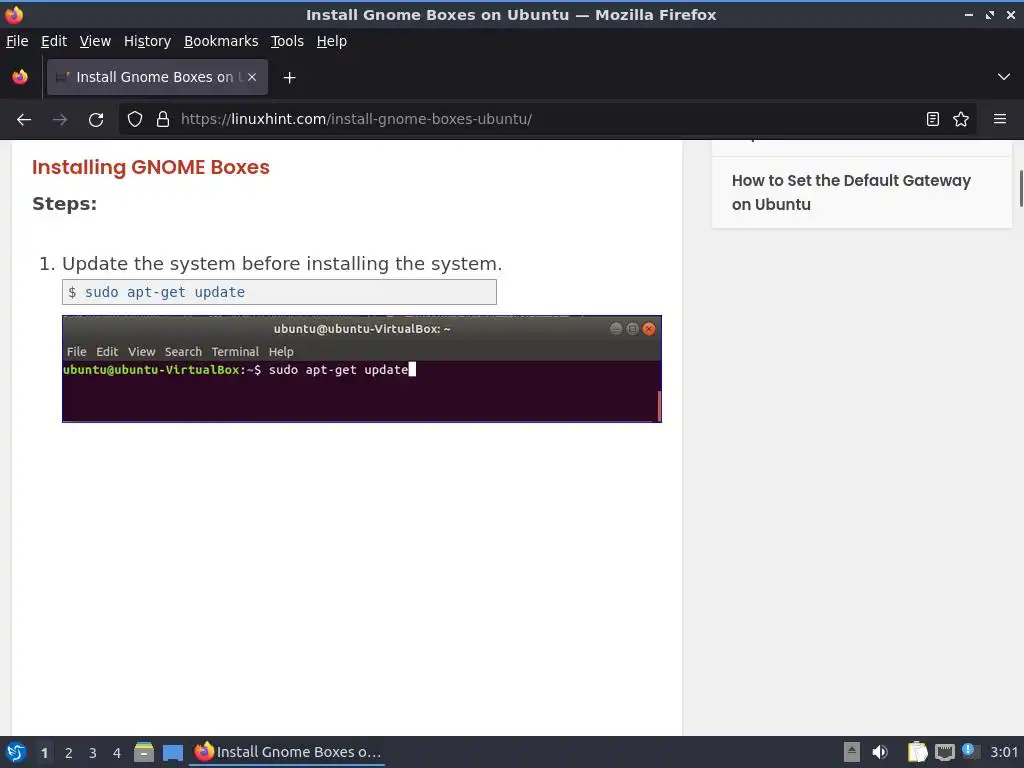Open the Help menu
Image resolution: width=1024 pixels, height=768 pixels.
(x=332, y=41)
